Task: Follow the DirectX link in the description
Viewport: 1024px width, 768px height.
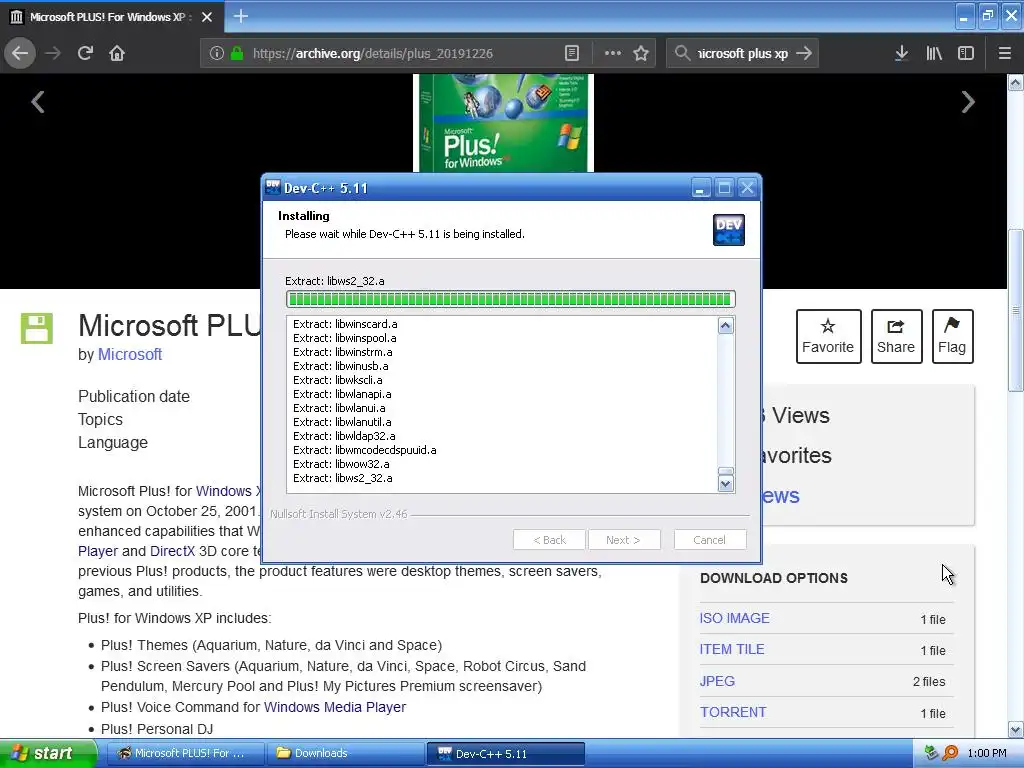Action: 172,551
